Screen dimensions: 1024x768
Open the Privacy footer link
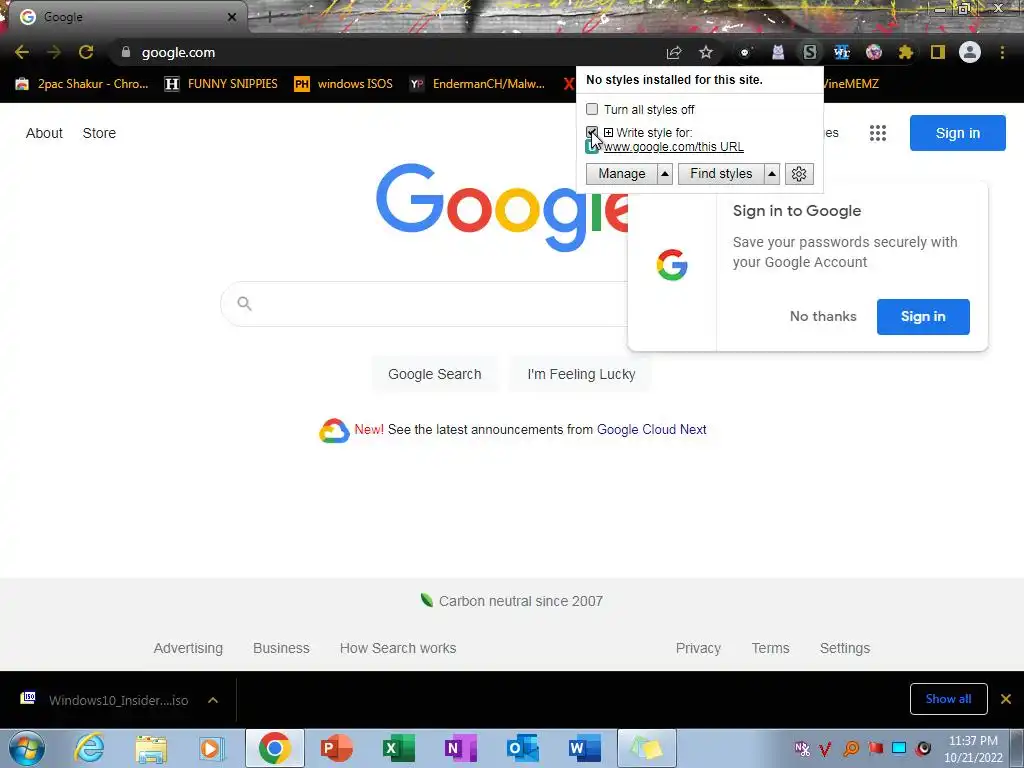point(698,648)
